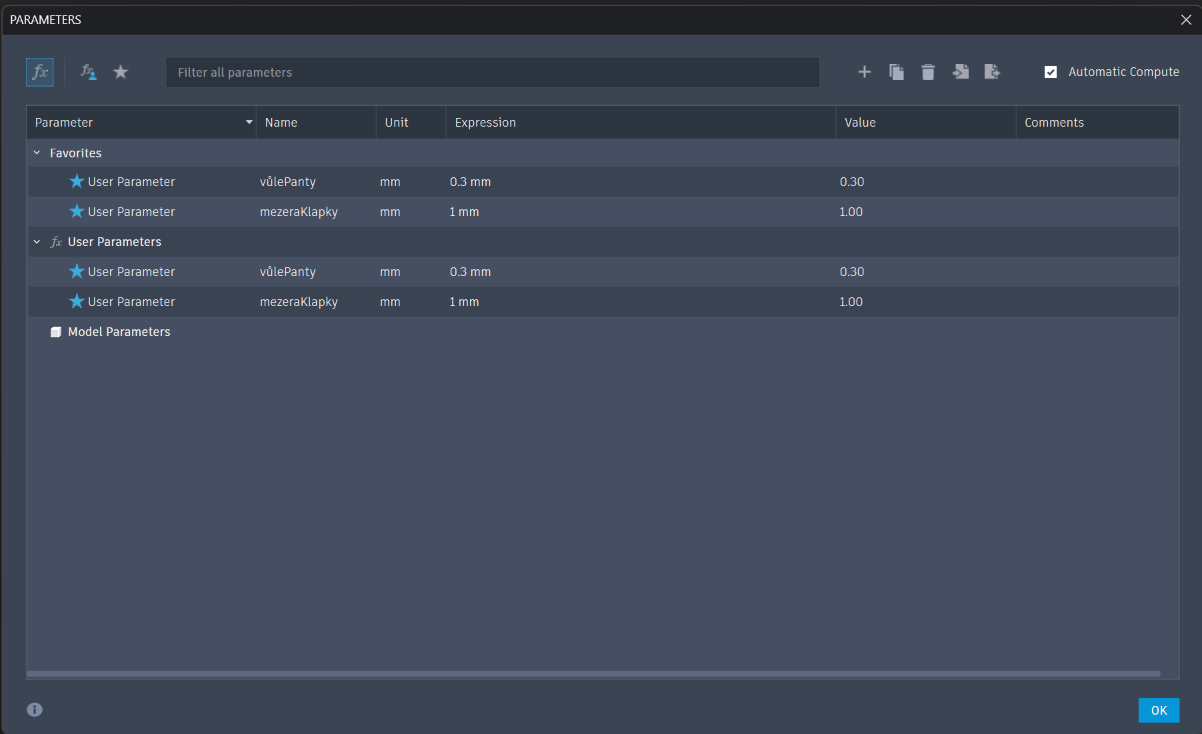Click the Expression column header
This screenshot has width=1202, height=734.
point(641,123)
